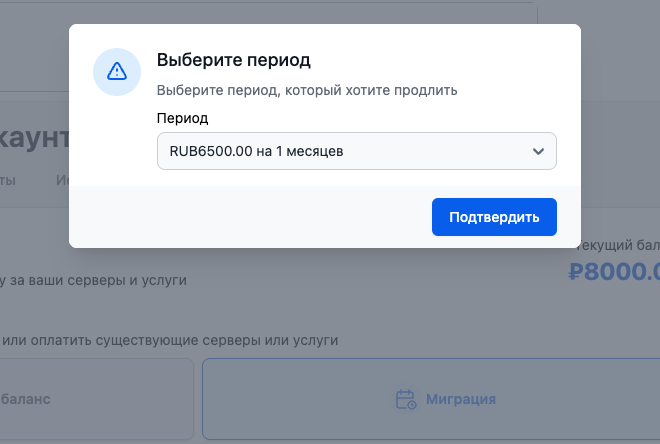Click the 'за ваши серверы и услуги' text
The width and height of the screenshot is (660, 444).
[x=95, y=281]
